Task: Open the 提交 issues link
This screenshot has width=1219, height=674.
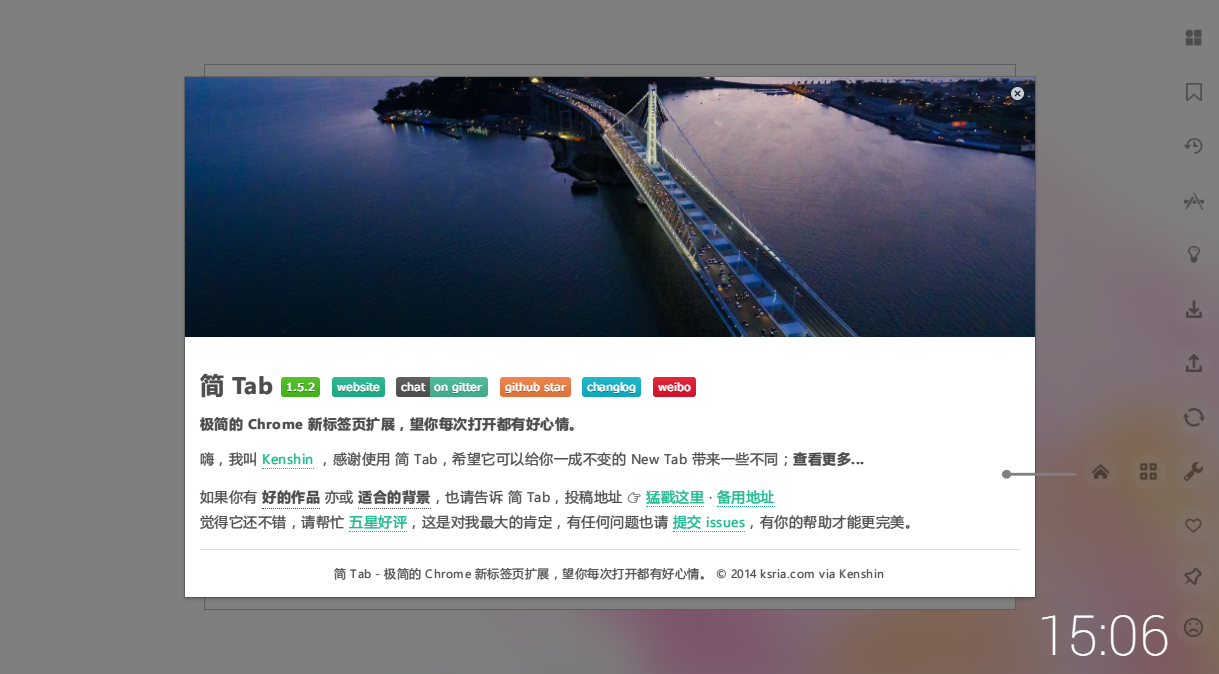Action: (709, 522)
